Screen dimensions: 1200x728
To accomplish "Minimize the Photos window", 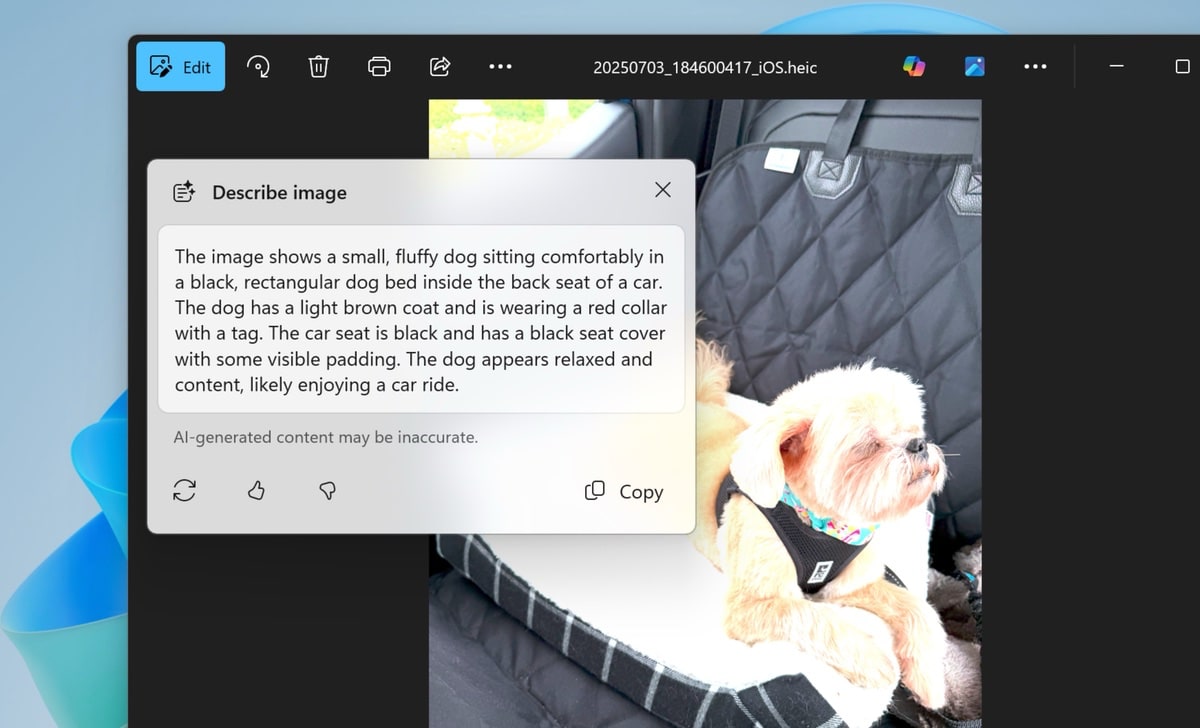I will [1117, 67].
